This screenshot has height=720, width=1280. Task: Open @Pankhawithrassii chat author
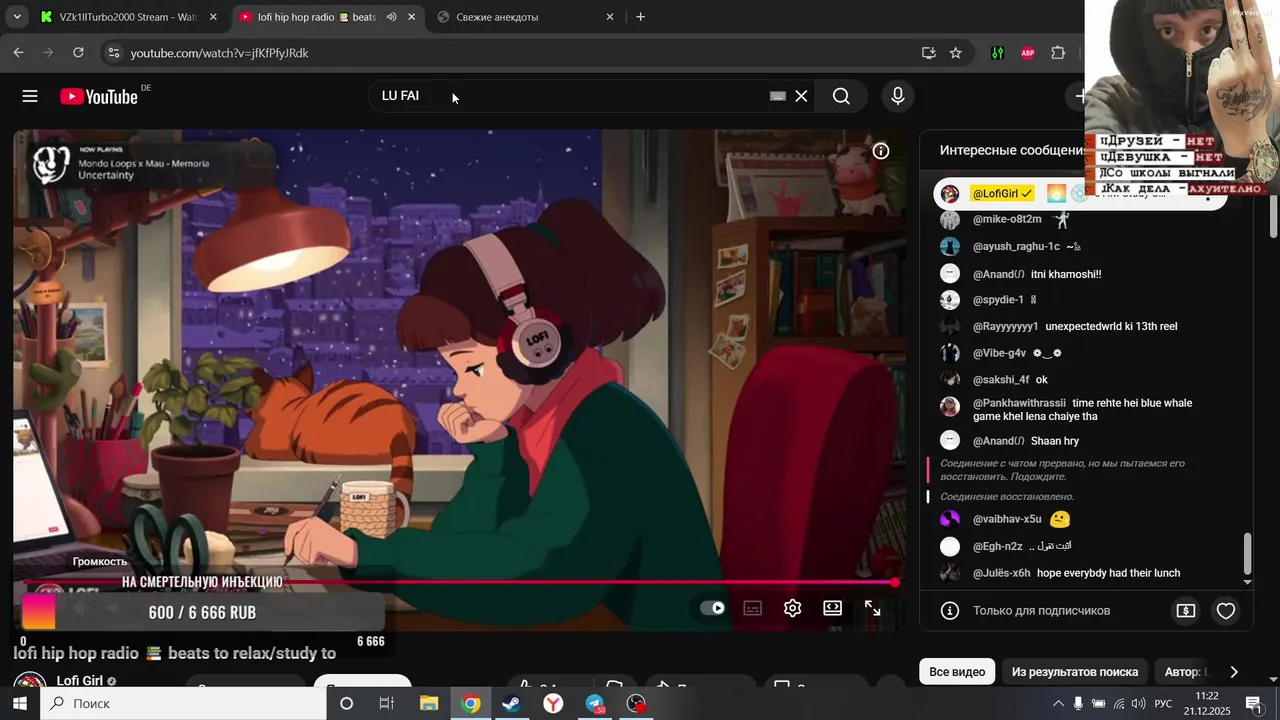coord(1019,404)
